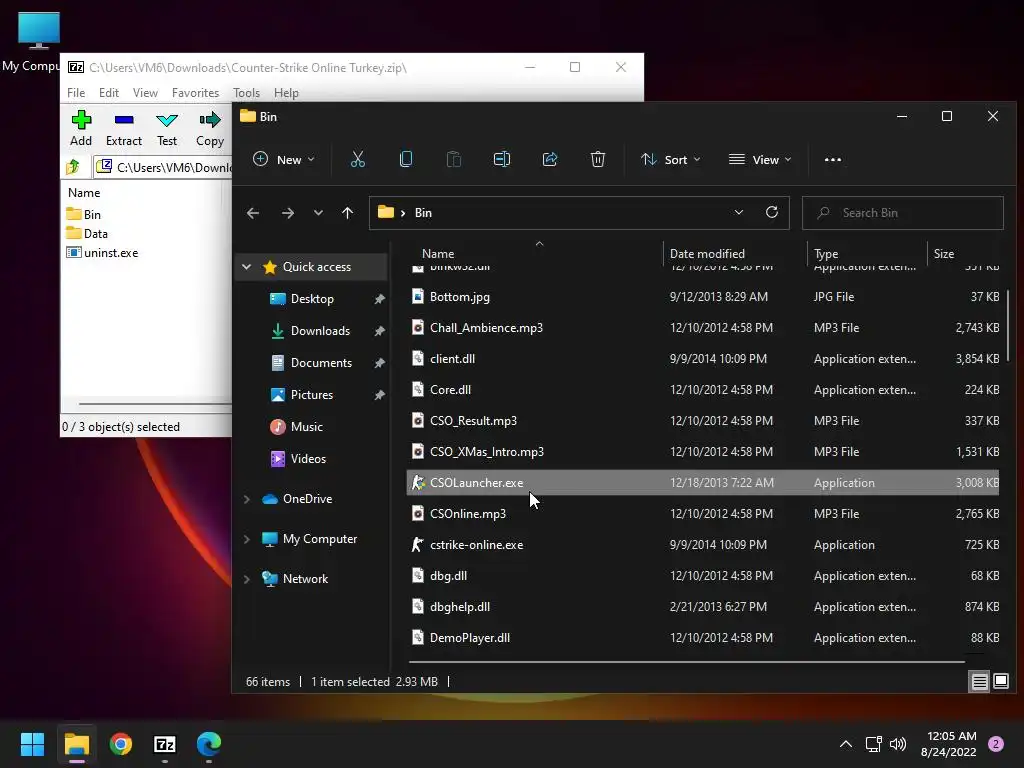1024x768 pixels.
Task: Go up one folder in 7-Zip
Action: (73, 167)
